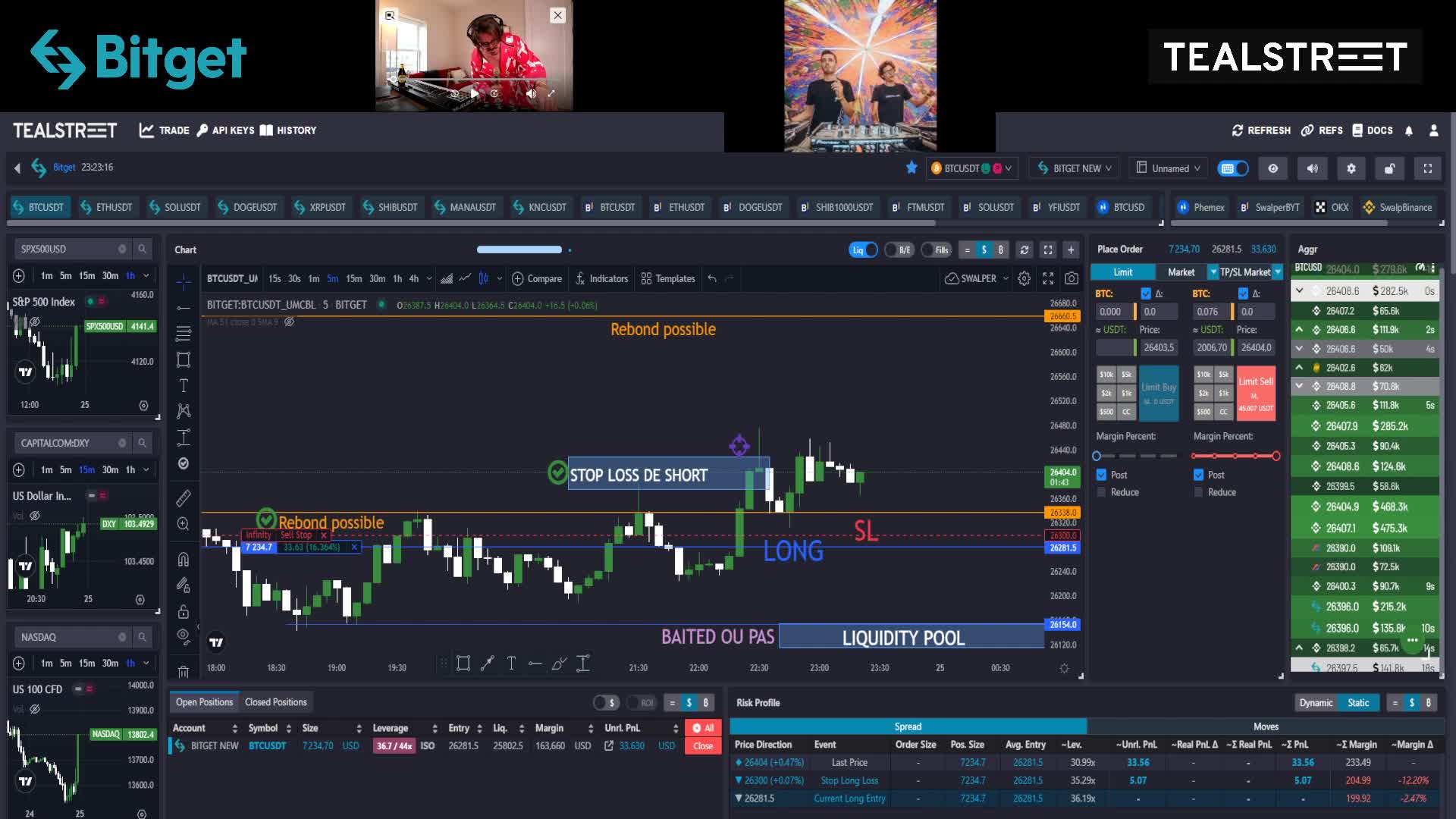This screenshot has width=1456, height=819.
Task: Adjust buy Margin Percent slider
Action: 1136,456
